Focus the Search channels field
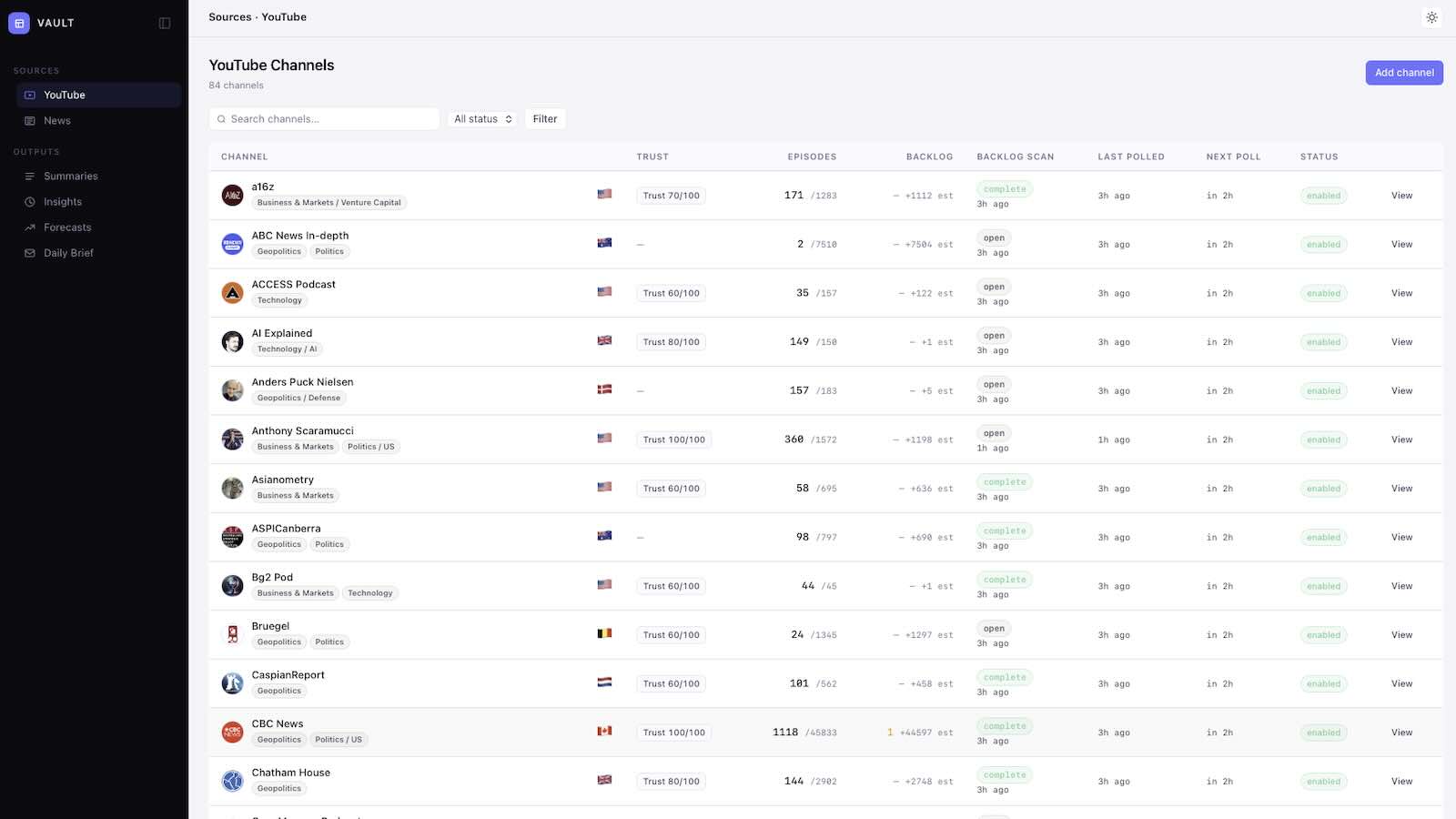 (x=324, y=119)
